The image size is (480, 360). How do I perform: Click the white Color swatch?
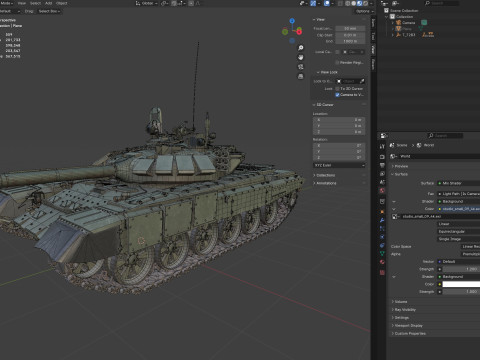point(461,284)
